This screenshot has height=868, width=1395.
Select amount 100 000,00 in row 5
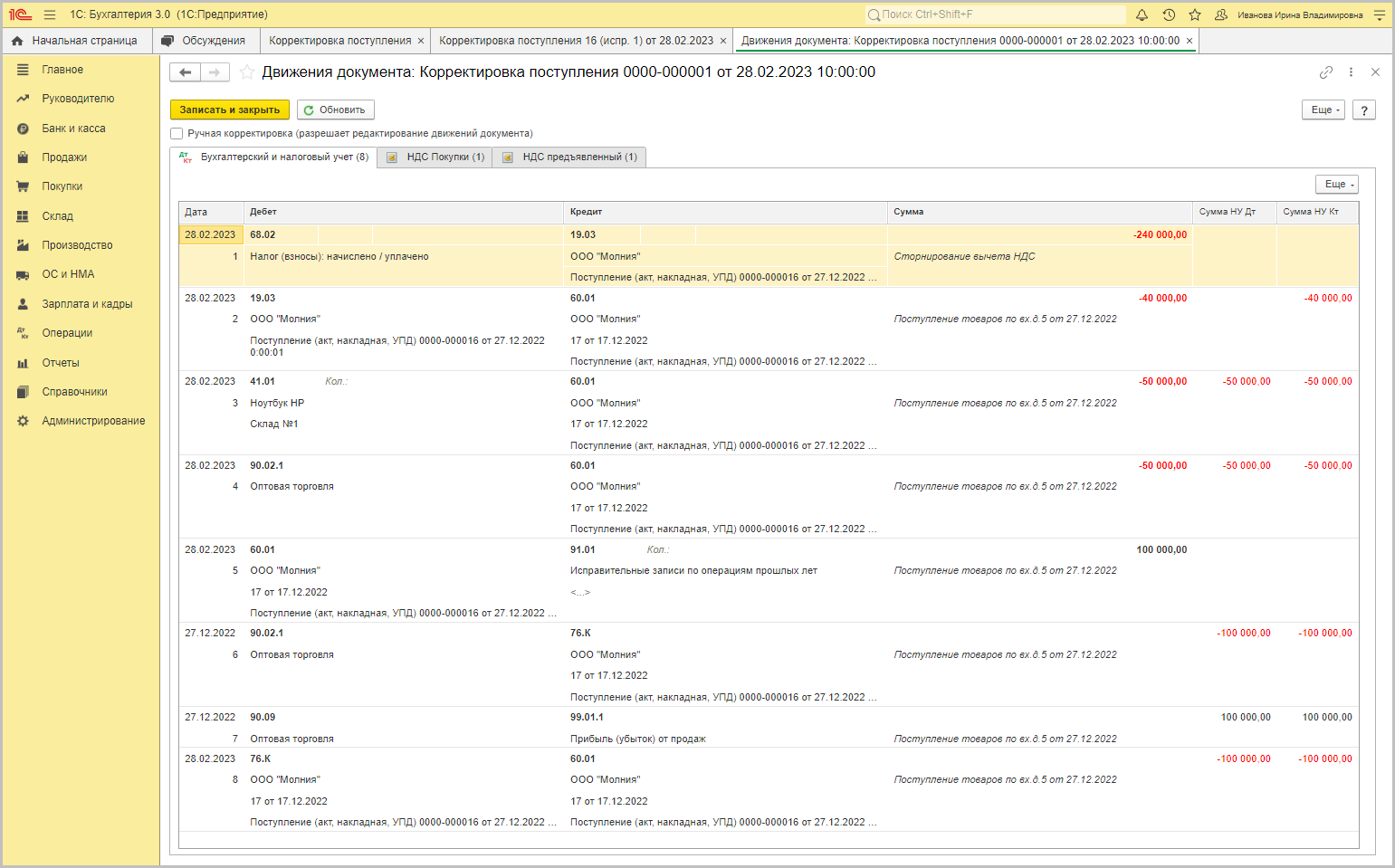tap(1161, 549)
